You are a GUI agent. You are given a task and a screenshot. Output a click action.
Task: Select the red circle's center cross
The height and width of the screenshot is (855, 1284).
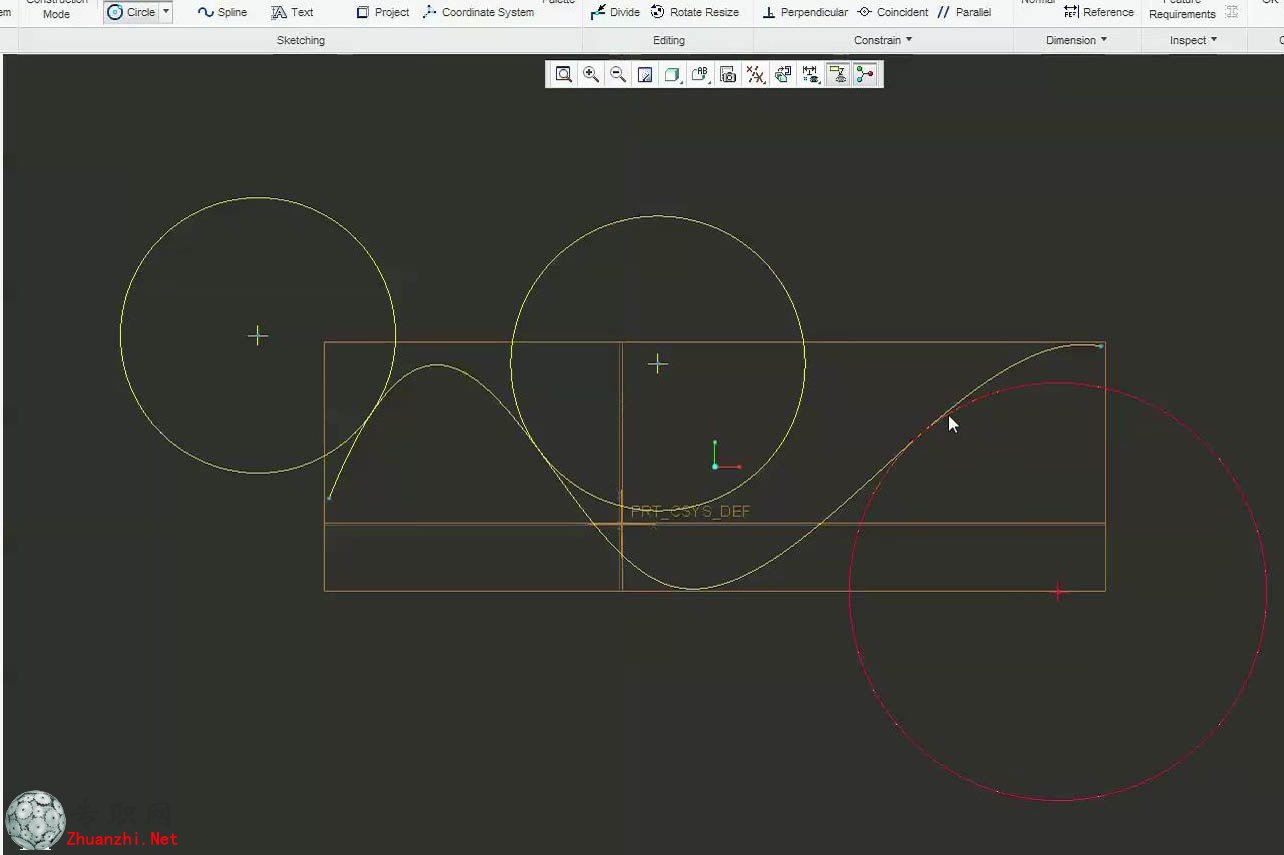[1058, 592]
